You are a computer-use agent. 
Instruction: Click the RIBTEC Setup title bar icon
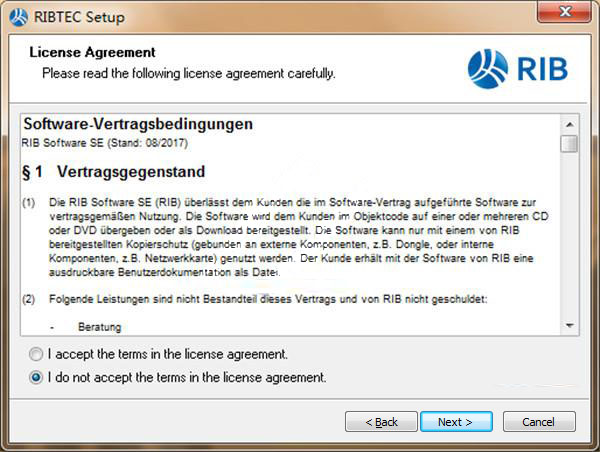(18, 15)
